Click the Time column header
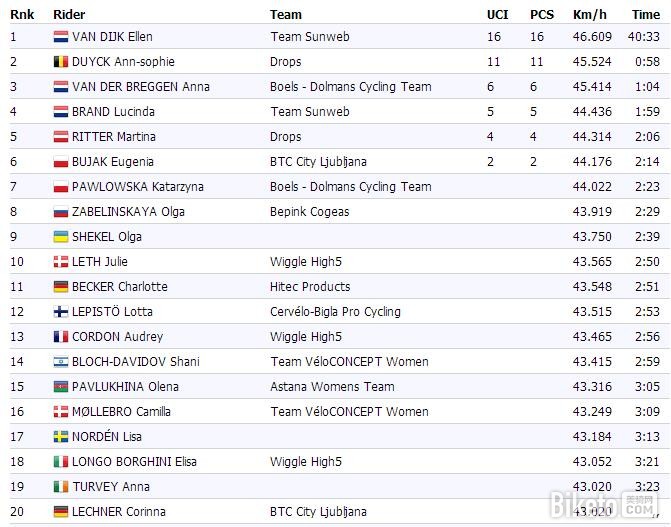Screen dimensions: 671x527 pyautogui.click(x=645, y=15)
